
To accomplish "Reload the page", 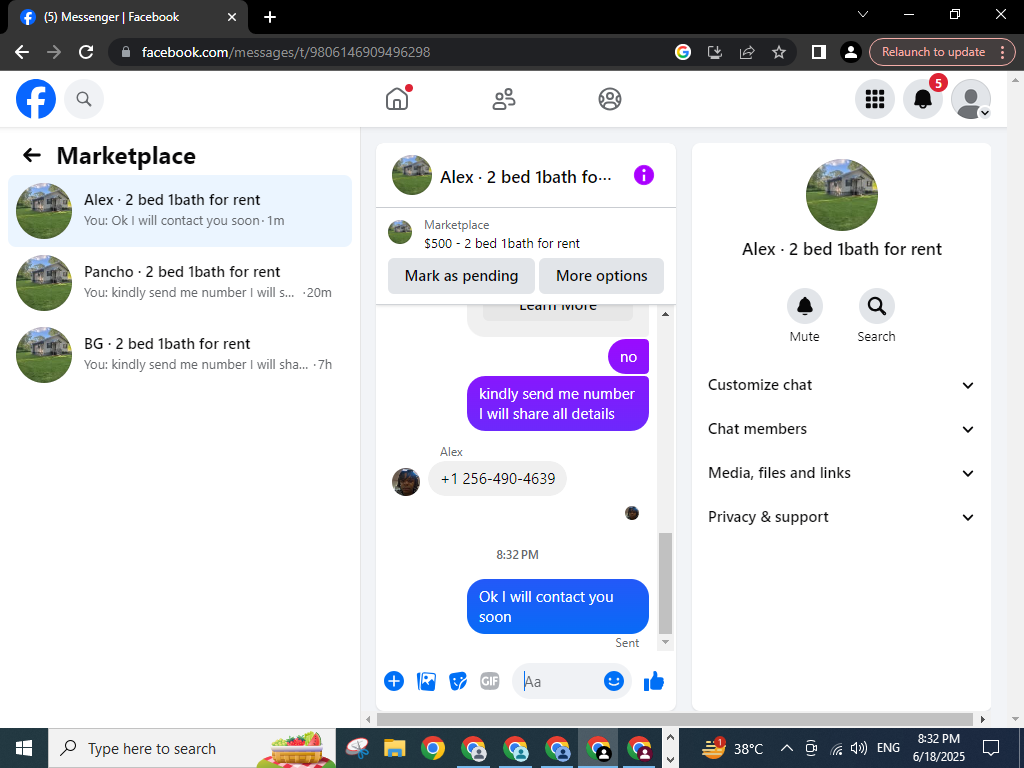I will [86, 52].
